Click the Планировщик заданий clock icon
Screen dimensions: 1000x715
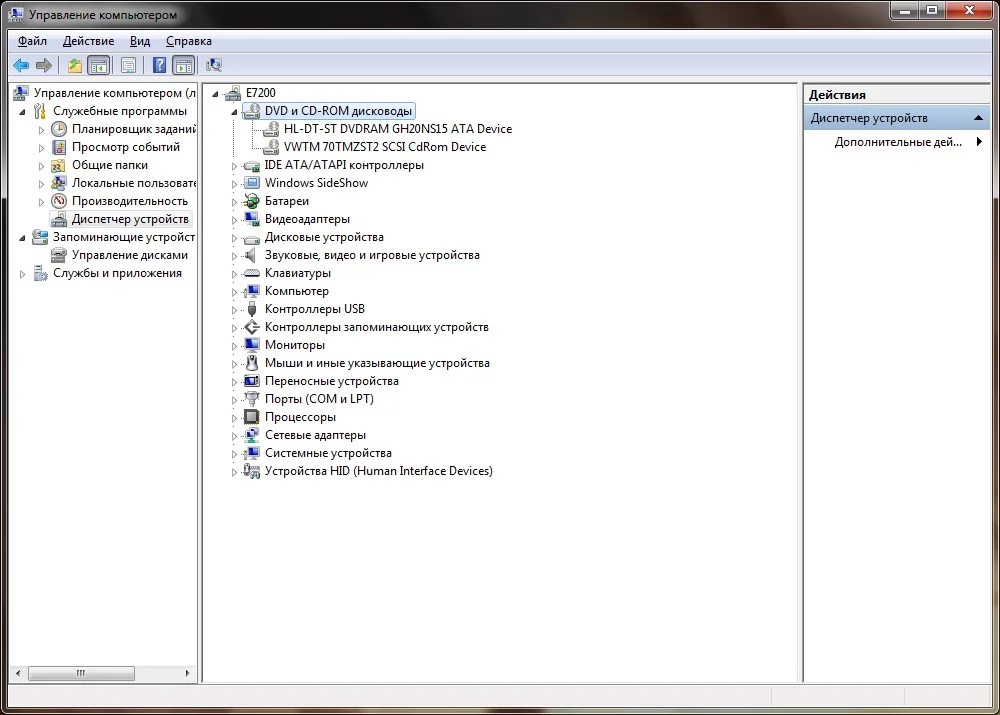[x=59, y=129]
